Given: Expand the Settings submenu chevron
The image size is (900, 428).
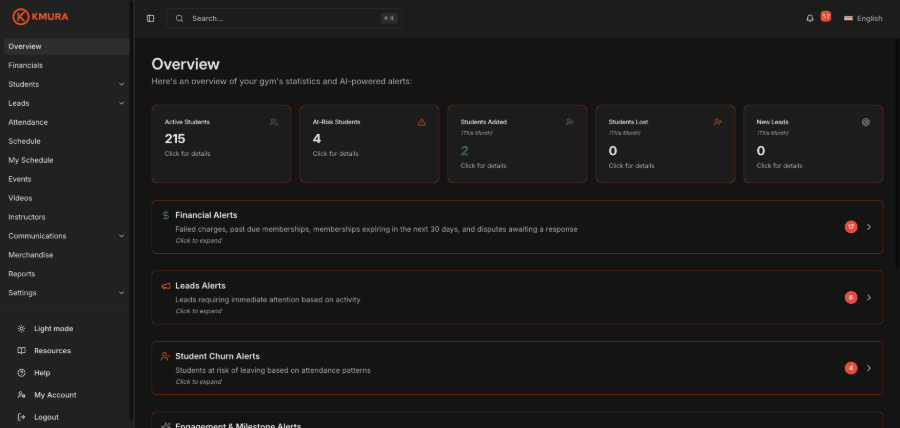Looking at the screenshot, I should (121, 293).
